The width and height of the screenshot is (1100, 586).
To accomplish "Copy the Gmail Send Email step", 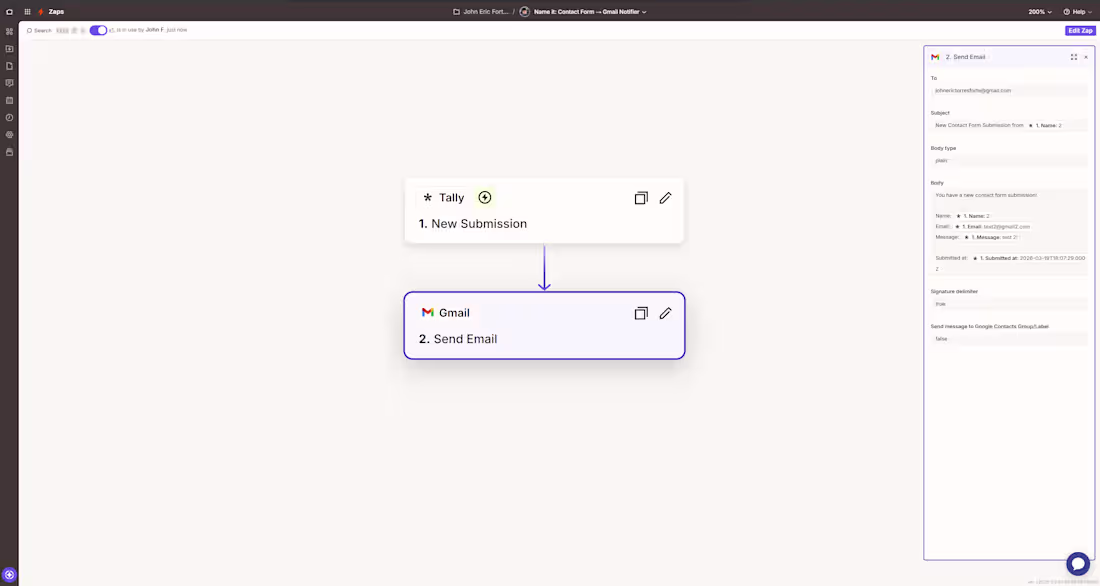I will click(x=641, y=313).
